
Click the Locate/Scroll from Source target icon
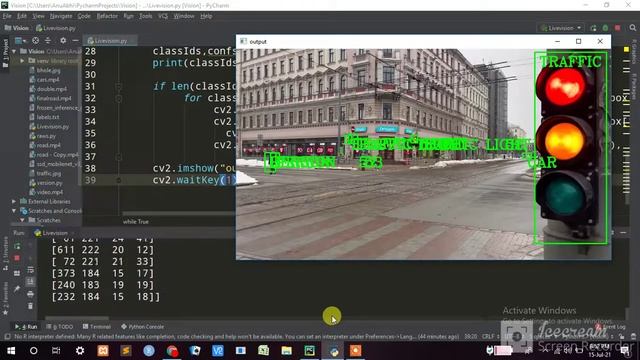click(36, 40)
